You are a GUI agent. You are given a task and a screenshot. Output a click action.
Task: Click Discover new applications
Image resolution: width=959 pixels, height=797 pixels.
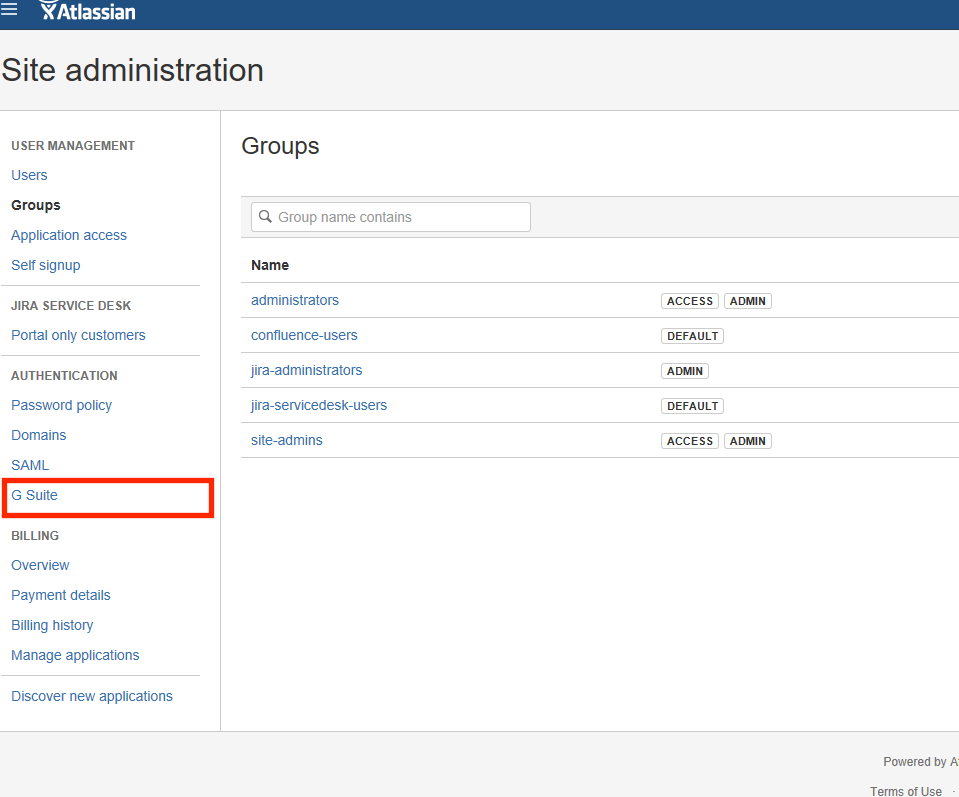pos(91,696)
